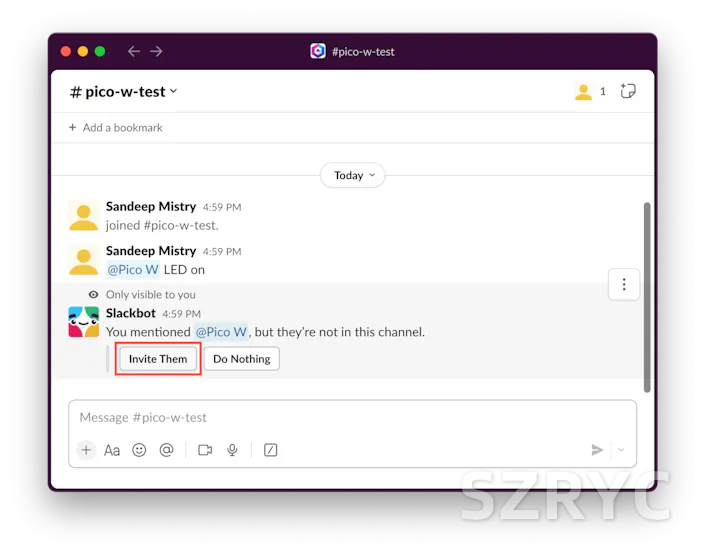Open the three-dot more actions menu
Screen dimensions: 705x555
(x=624, y=284)
